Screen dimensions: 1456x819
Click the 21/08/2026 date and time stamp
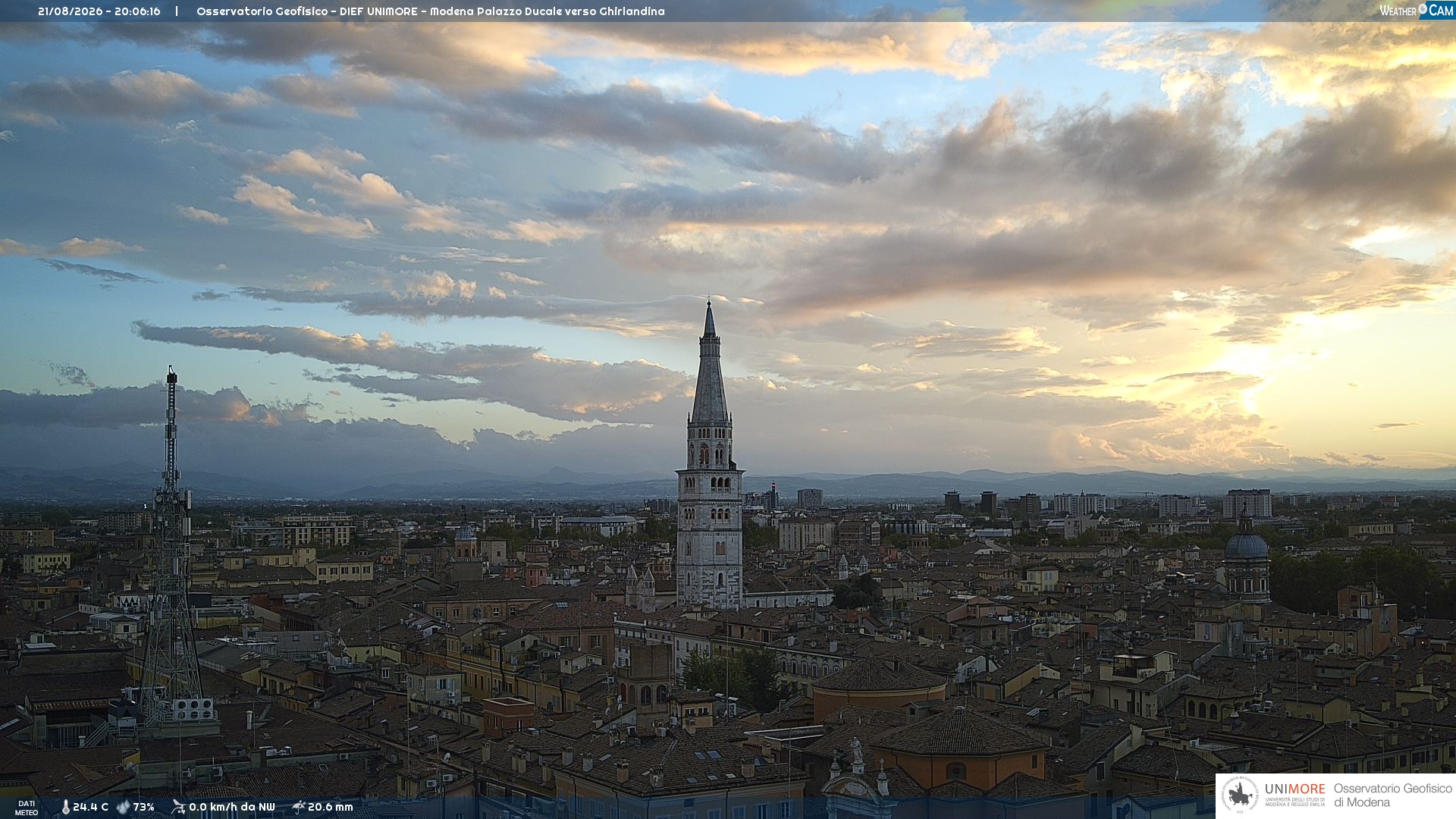[x=99, y=11]
